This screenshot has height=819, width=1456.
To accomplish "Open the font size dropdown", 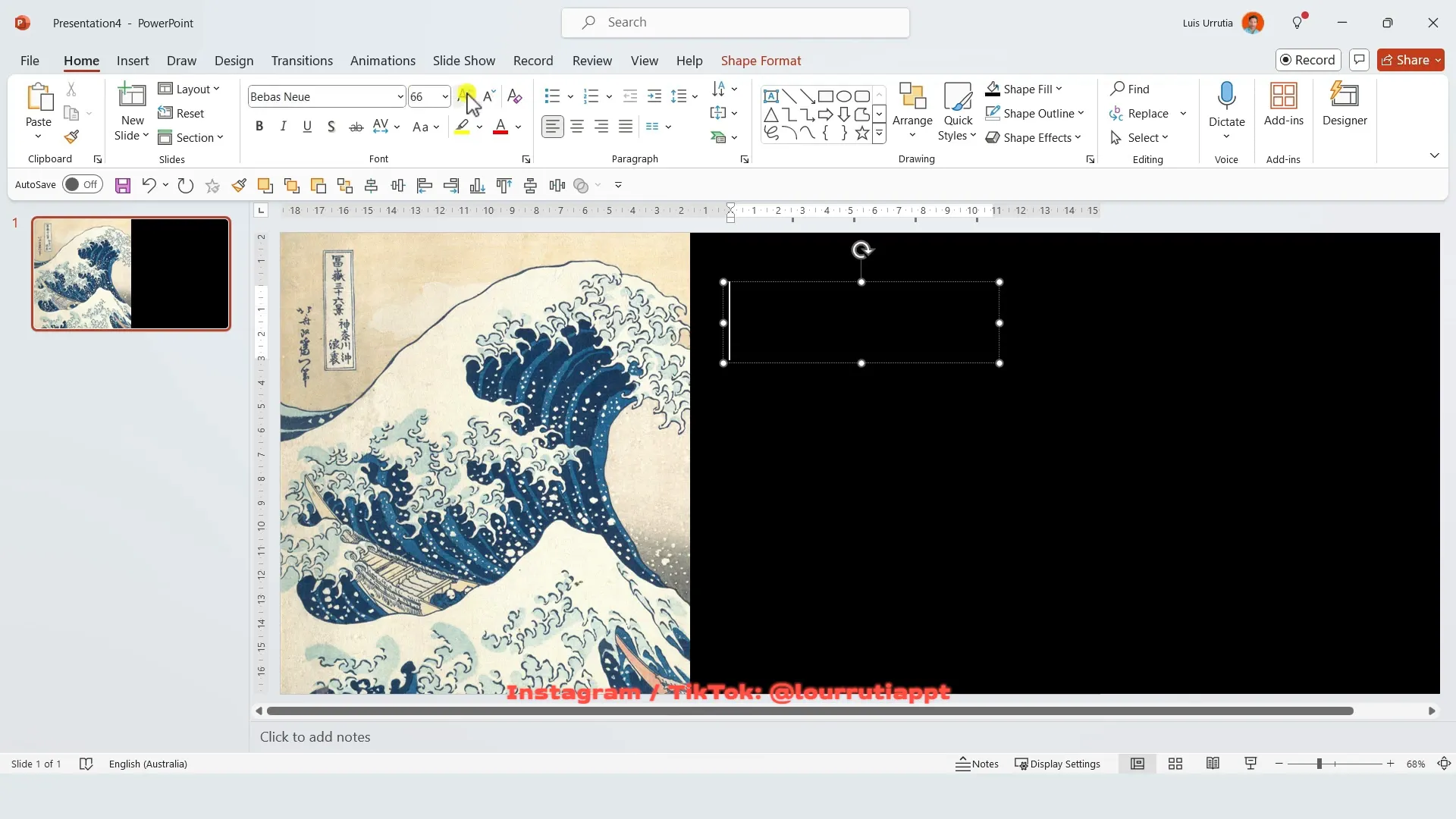I will (444, 96).
